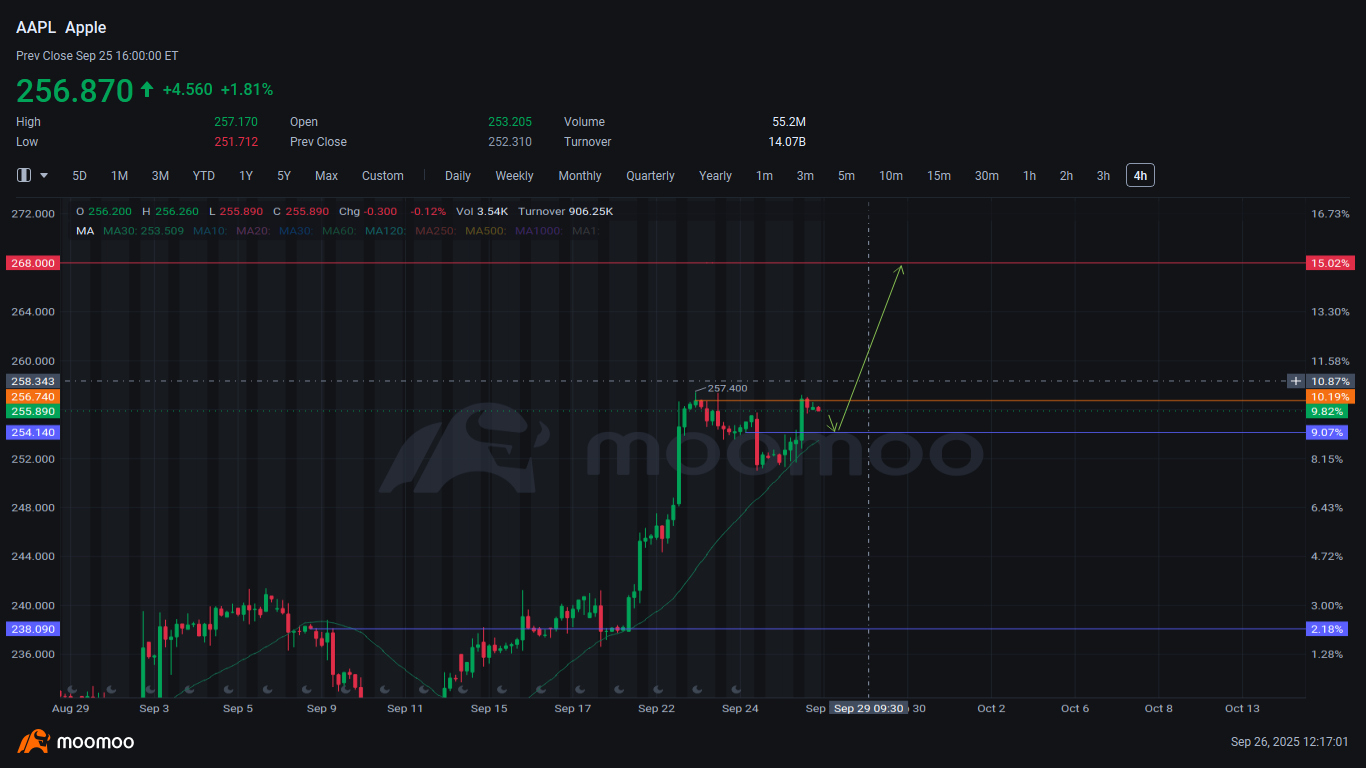Choose the 5Y range
This screenshot has height=768, width=1366.
click(284, 176)
